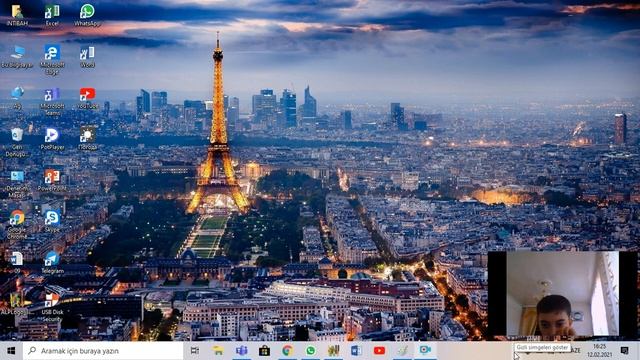Image resolution: width=640 pixels, height=360 pixels.
Task: Select the desktop shortcut to the right of PotPlayer
Action: (x=87, y=139)
